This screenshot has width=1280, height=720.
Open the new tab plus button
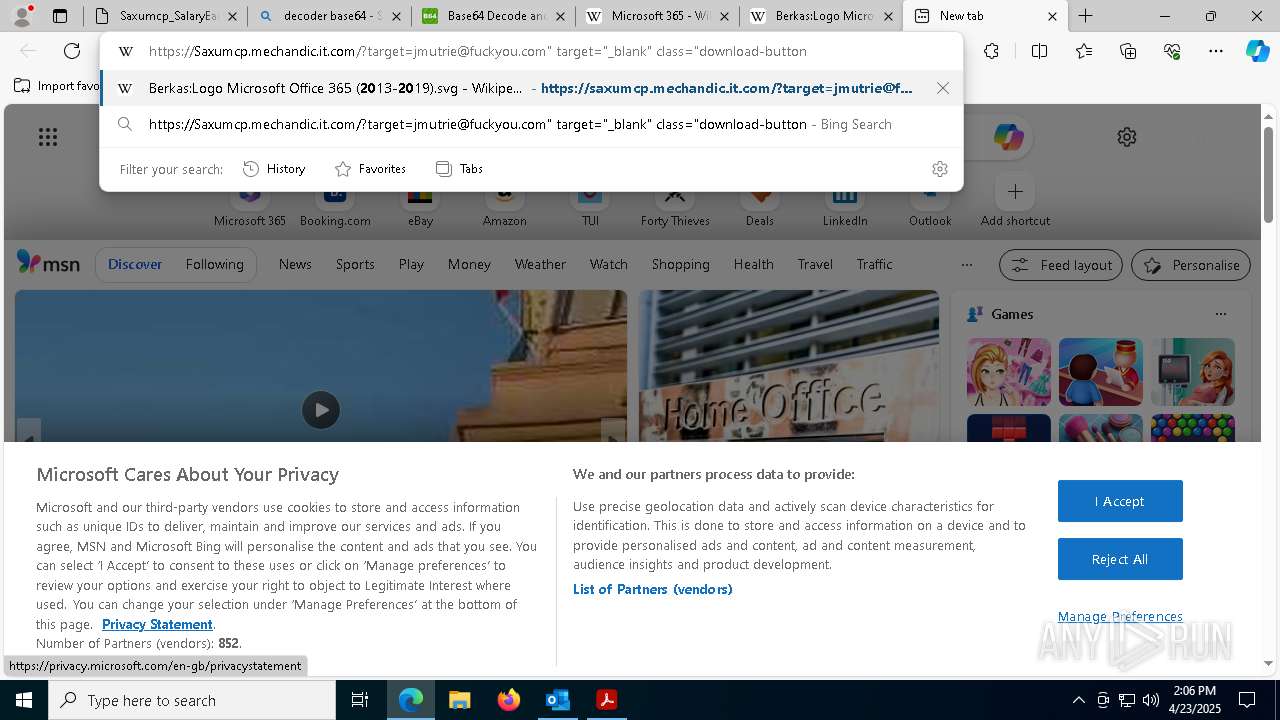coord(1085,16)
